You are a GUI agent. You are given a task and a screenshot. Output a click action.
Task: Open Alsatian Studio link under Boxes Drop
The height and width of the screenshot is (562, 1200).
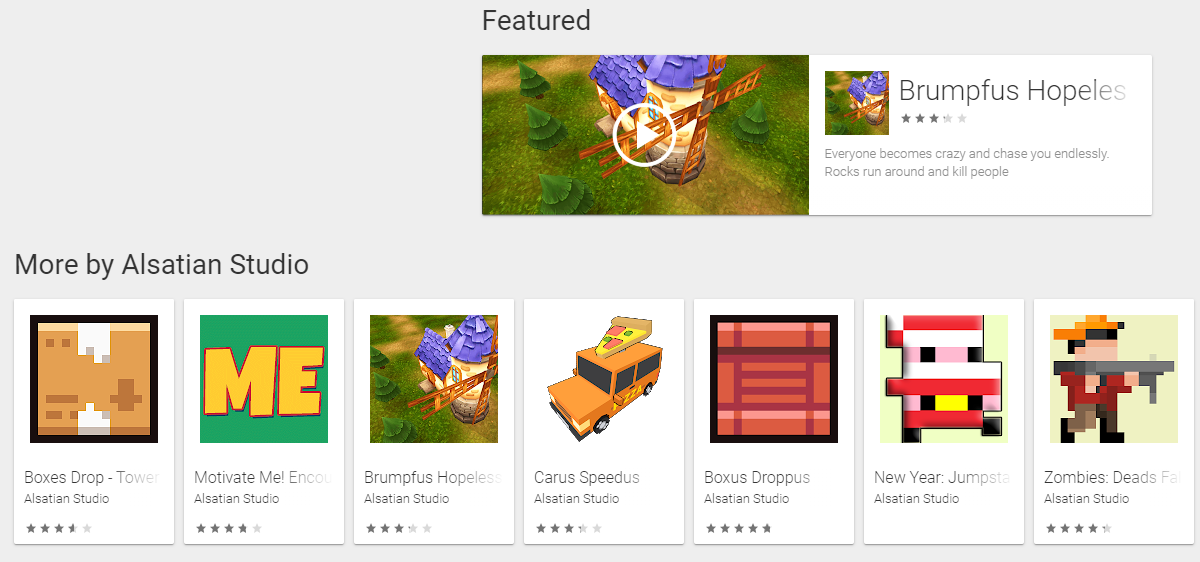pyautogui.click(x=67, y=498)
